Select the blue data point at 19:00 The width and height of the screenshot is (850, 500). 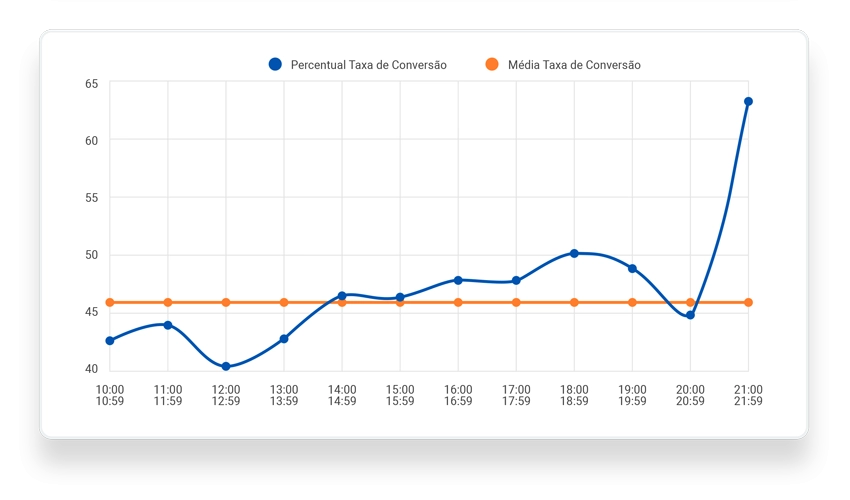coord(632,268)
